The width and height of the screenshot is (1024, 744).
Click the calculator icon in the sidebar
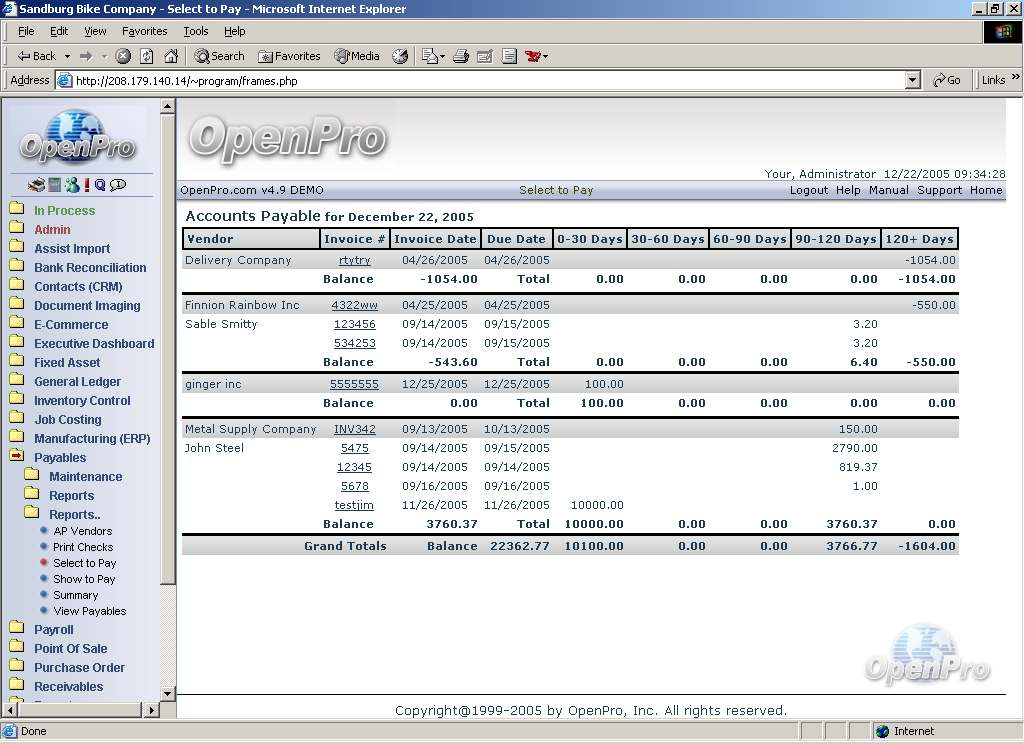(54, 185)
